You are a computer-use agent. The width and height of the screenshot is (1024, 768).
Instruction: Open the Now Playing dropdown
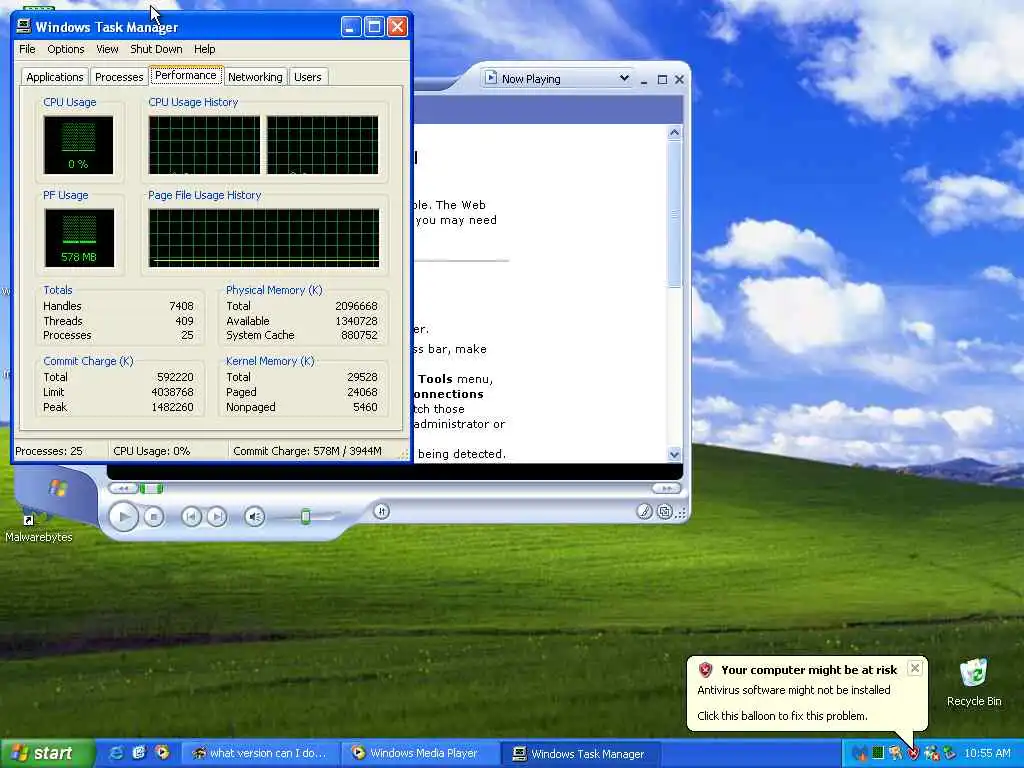[x=624, y=78]
